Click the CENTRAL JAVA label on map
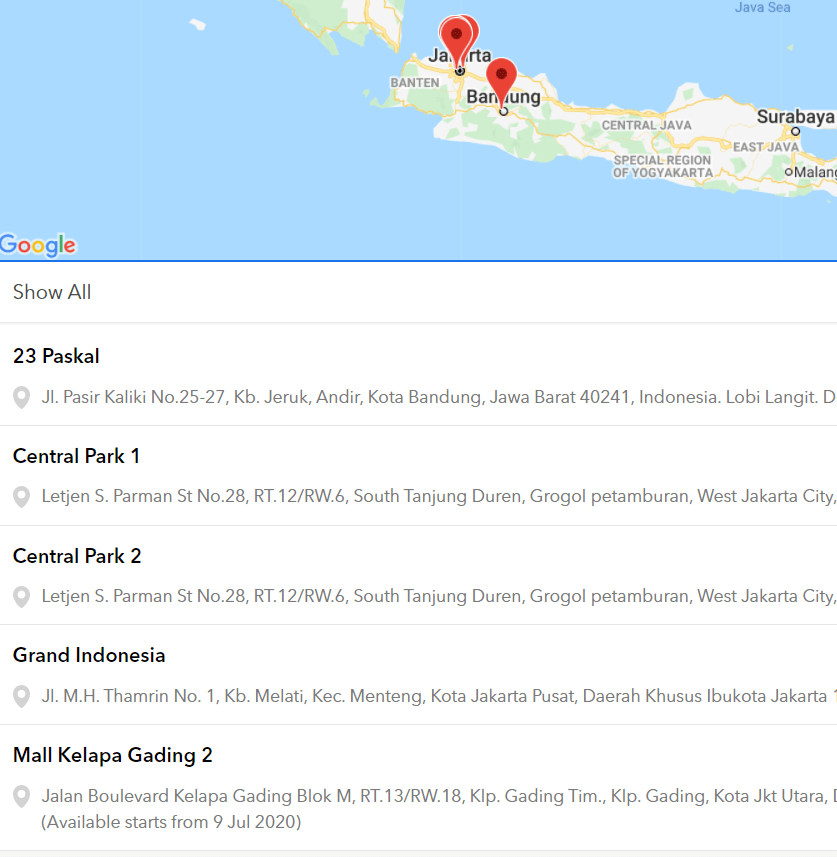 pyautogui.click(x=647, y=125)
